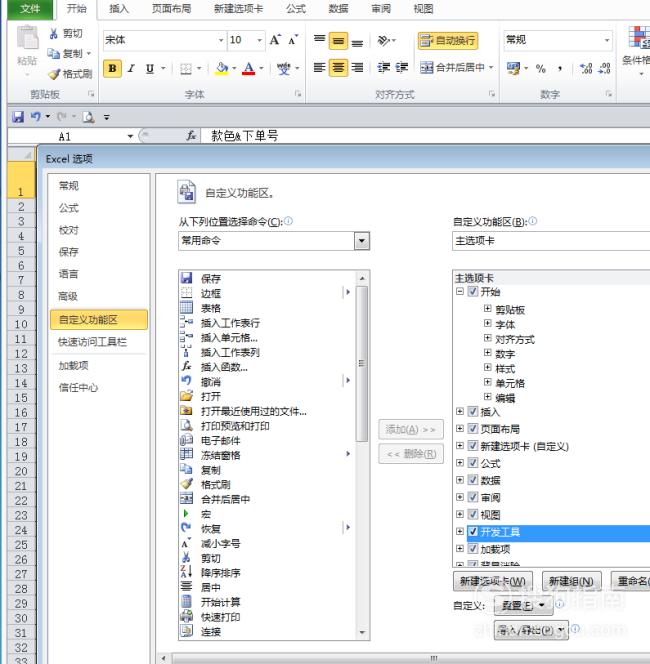Open the 重置 dropdown button

click(x=523, y=606)
